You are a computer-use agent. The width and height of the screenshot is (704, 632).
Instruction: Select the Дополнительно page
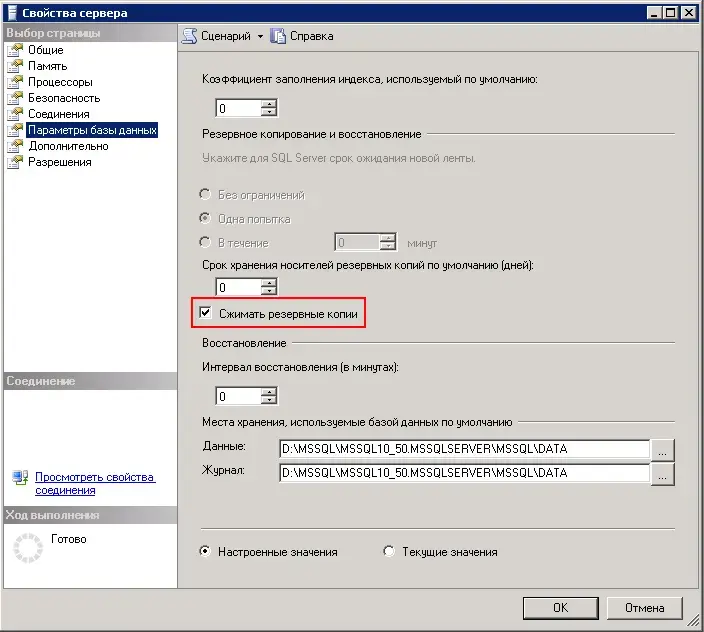68,146
